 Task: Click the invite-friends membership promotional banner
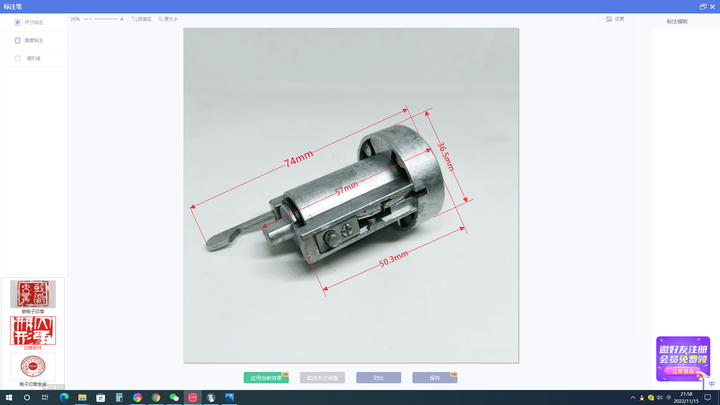[x=683, y=359]
